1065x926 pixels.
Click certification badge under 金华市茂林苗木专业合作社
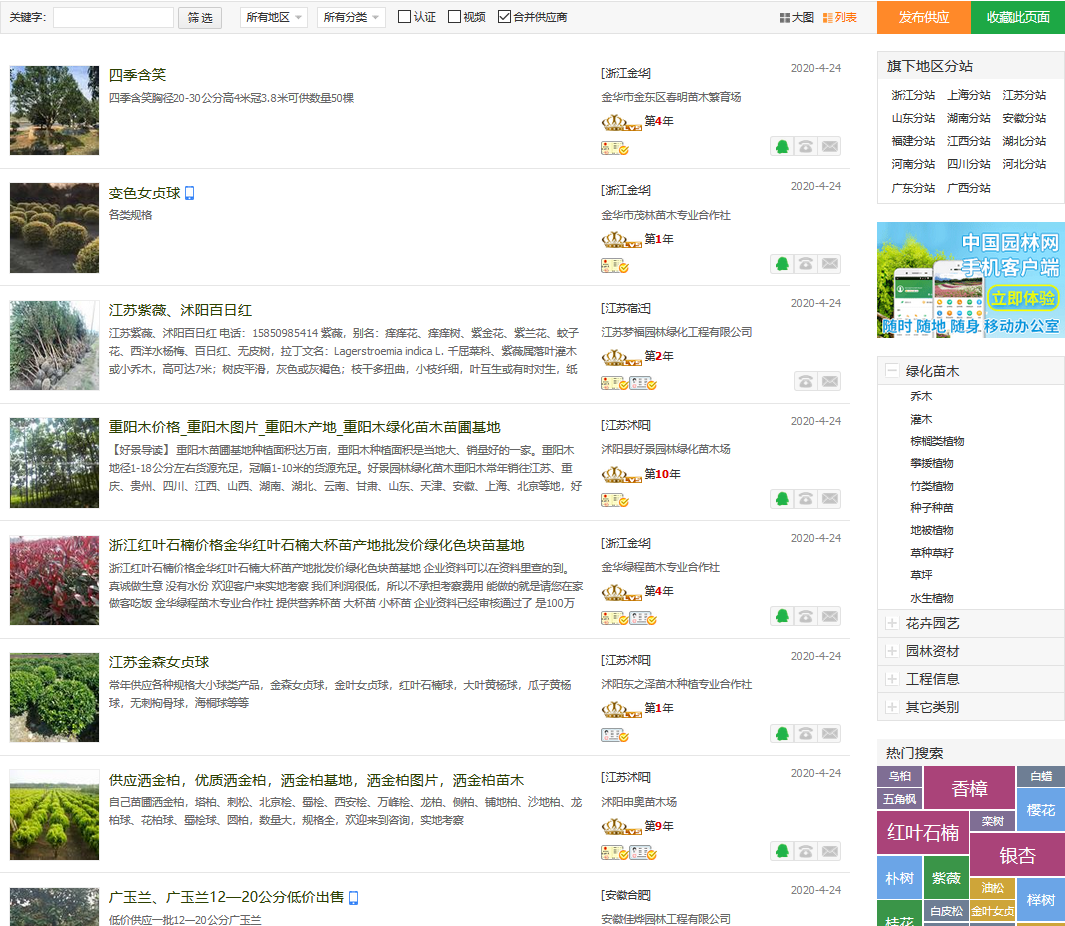pyautogui.click(x=615, y=265)
